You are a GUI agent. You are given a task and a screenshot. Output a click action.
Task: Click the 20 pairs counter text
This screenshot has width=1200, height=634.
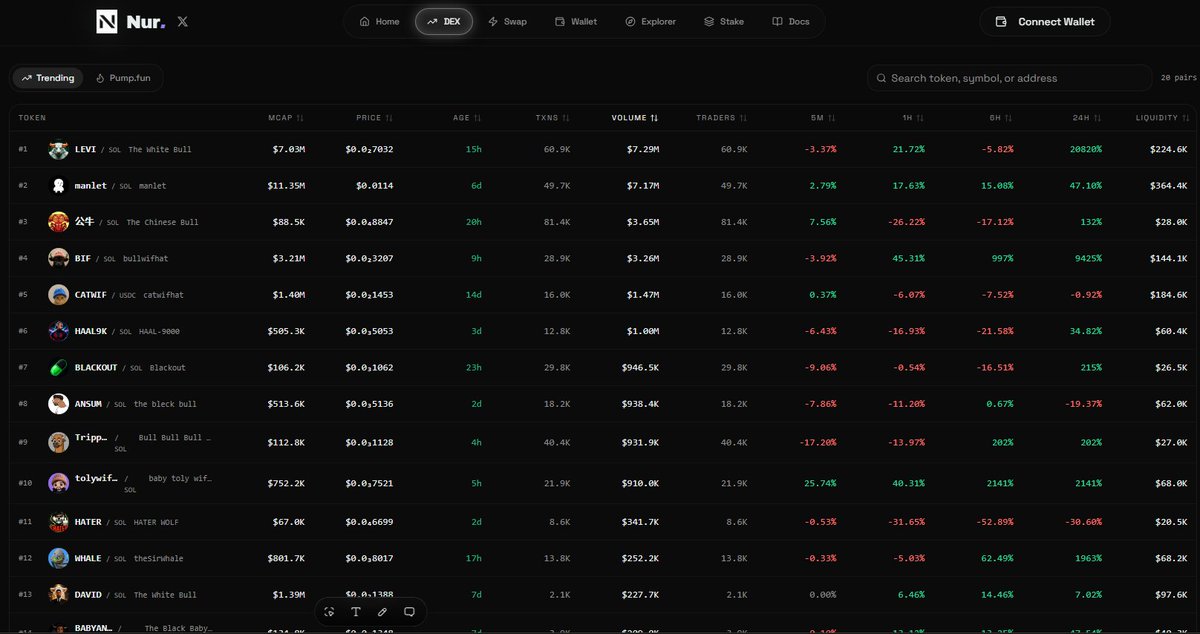[x=1178, y=78]
